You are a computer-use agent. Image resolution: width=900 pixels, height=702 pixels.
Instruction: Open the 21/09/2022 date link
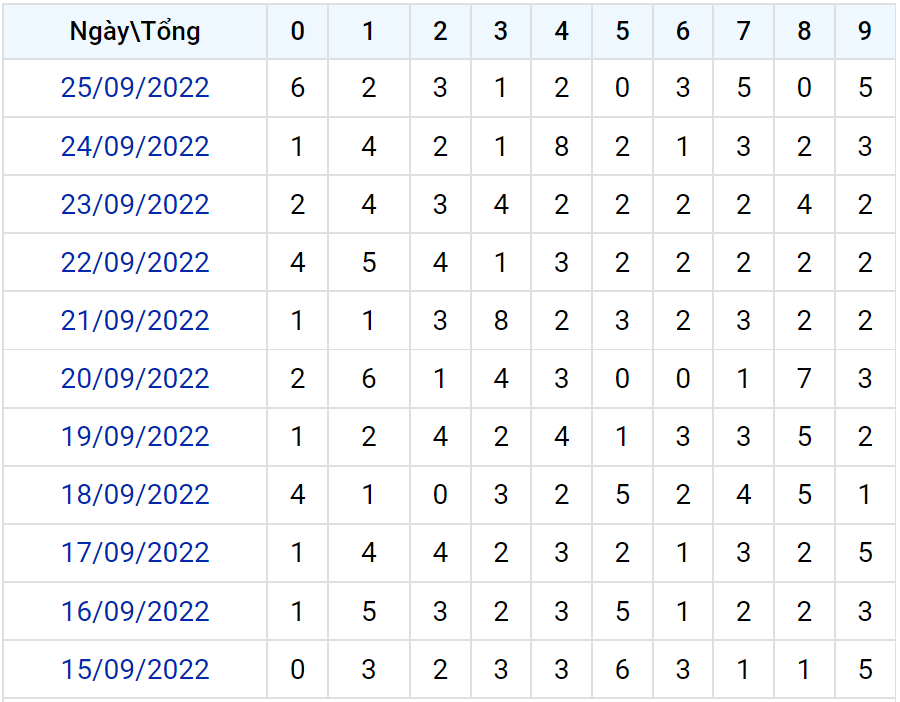point(135,320)
